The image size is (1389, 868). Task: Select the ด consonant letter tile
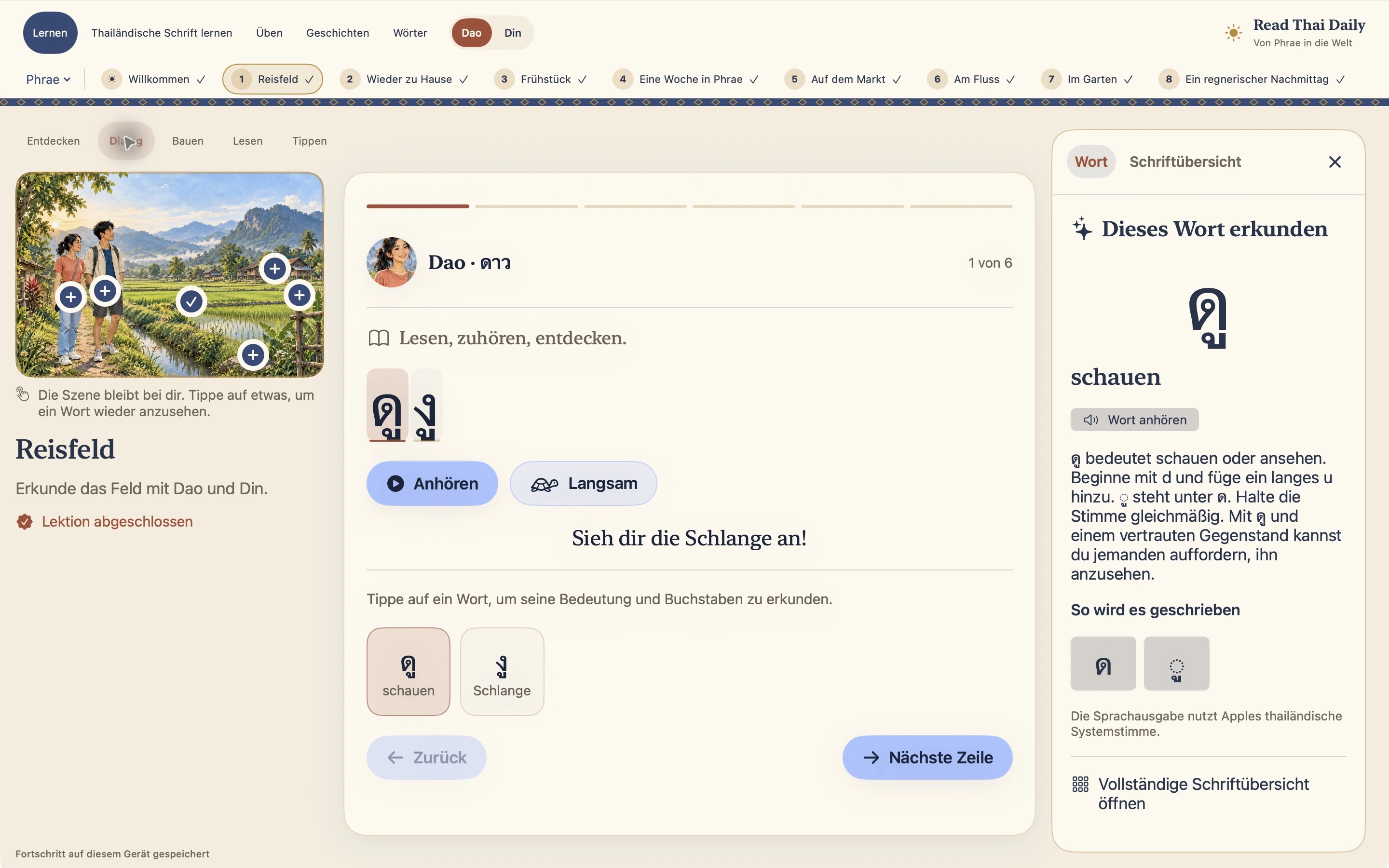coord(1103,663)
